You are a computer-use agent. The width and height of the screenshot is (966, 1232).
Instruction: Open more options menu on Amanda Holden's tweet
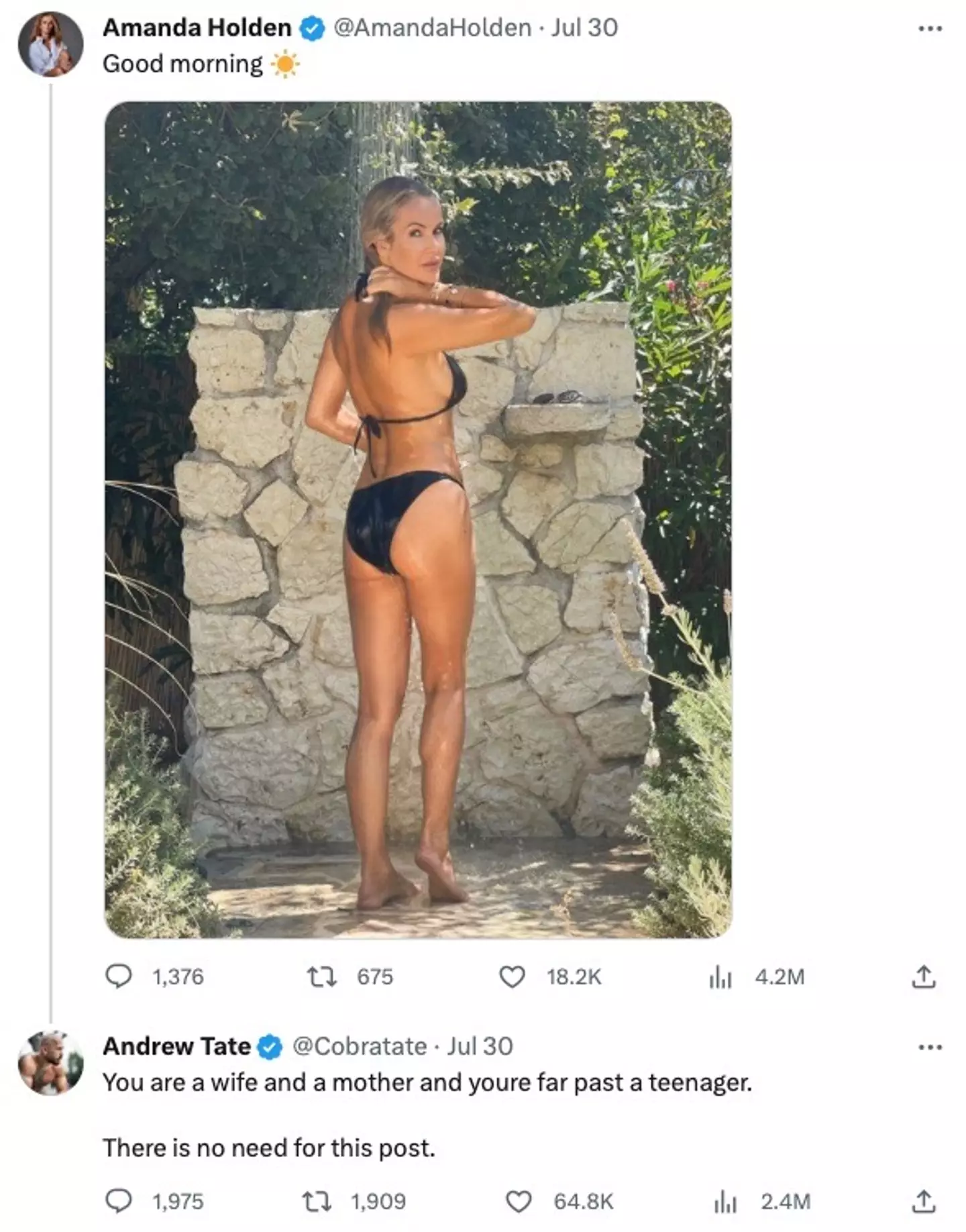pos(930,28)
